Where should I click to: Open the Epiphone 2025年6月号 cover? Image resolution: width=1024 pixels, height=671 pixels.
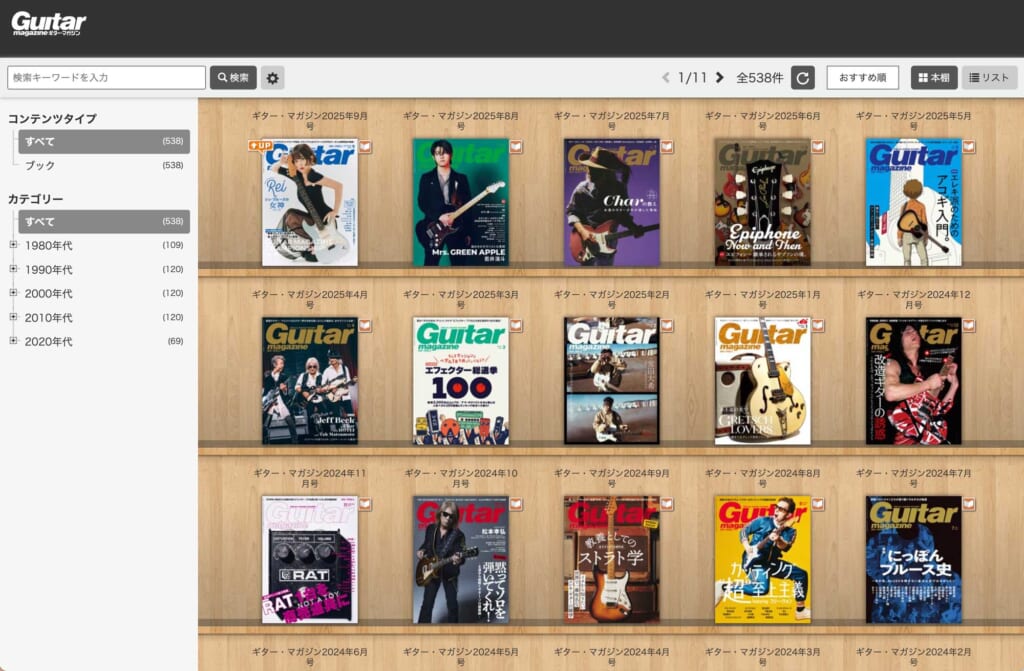pyautogui.click(x=762, y=202)
